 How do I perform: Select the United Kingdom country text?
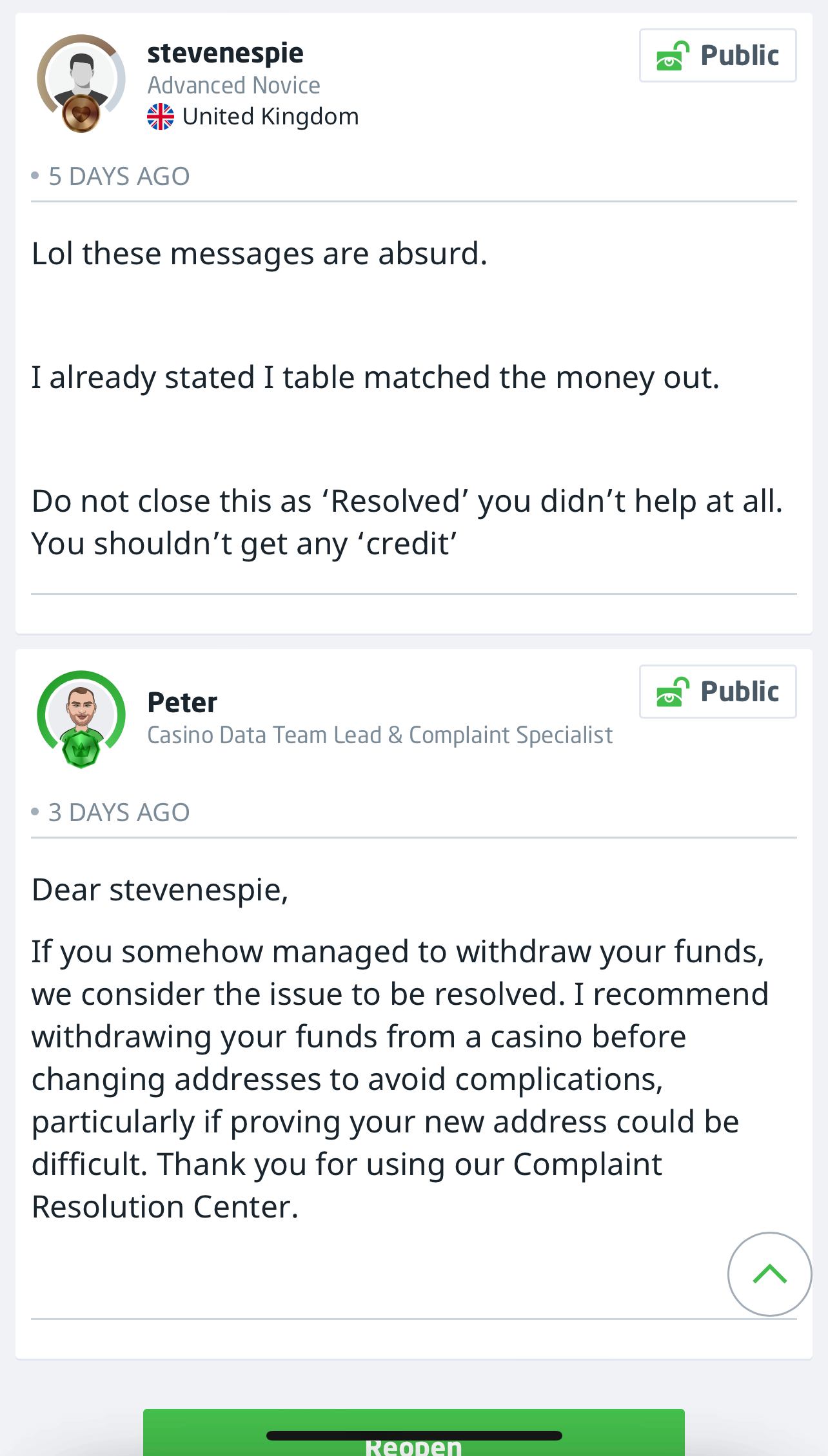pos(270,117)
